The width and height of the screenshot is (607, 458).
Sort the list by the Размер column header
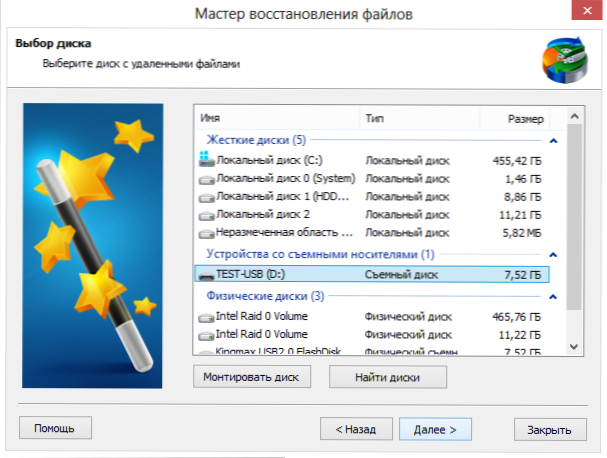[515, 118]
